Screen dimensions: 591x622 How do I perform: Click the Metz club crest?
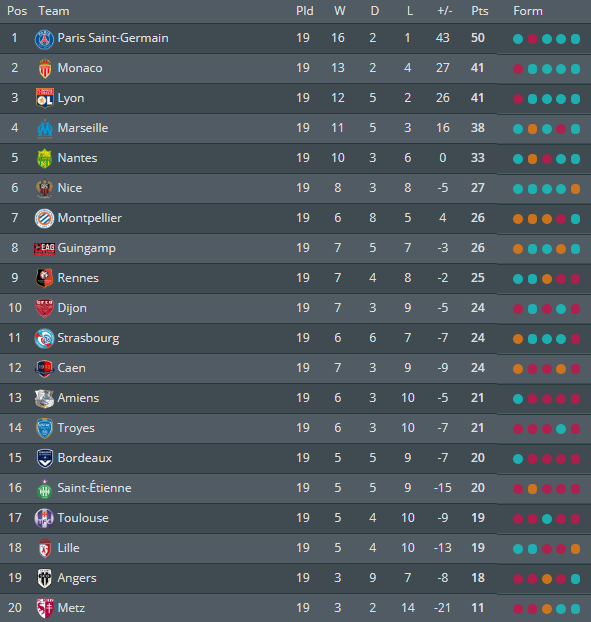click(44, 608)
